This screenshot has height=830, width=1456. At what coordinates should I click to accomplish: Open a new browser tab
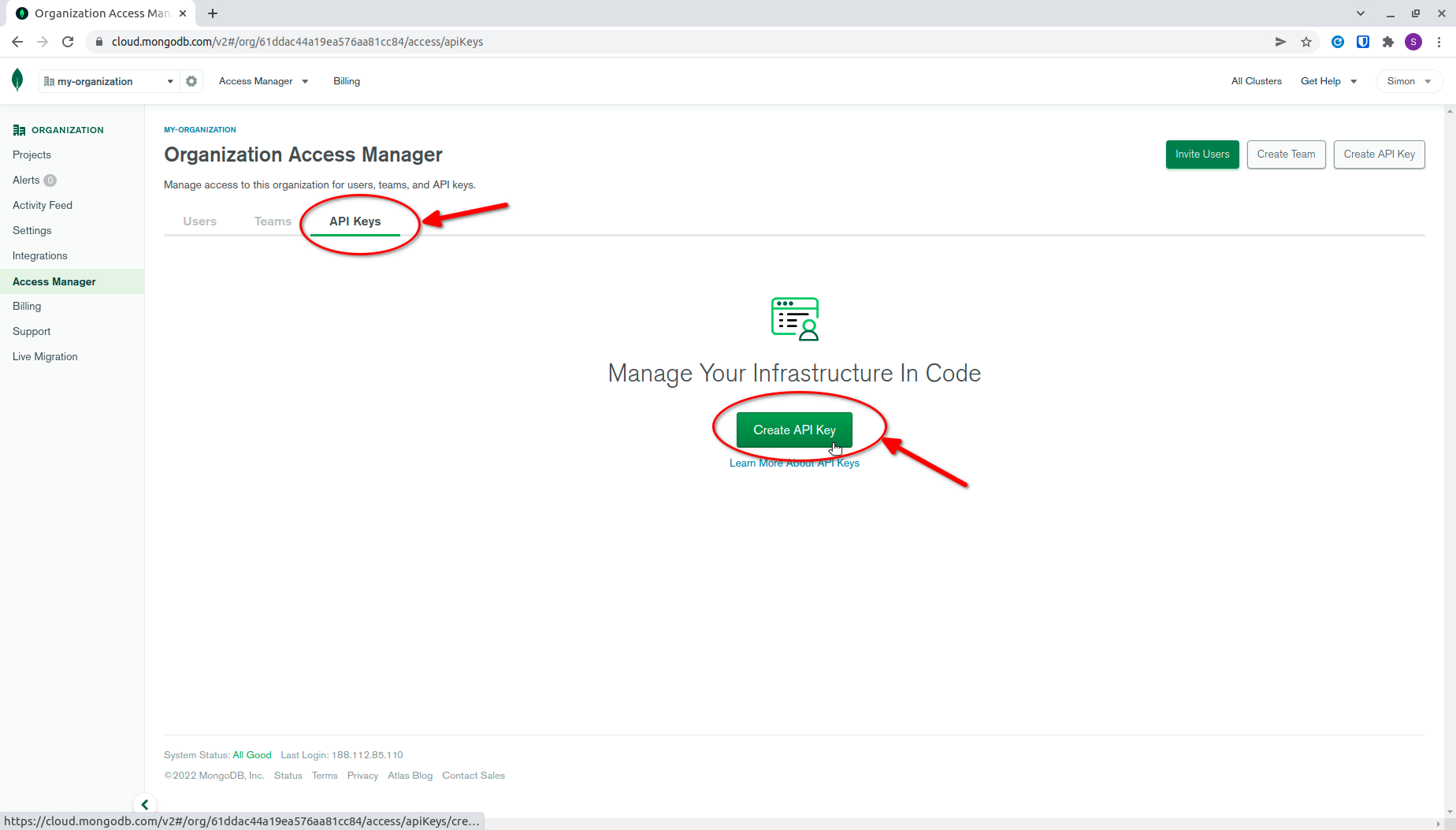[213, 13]
